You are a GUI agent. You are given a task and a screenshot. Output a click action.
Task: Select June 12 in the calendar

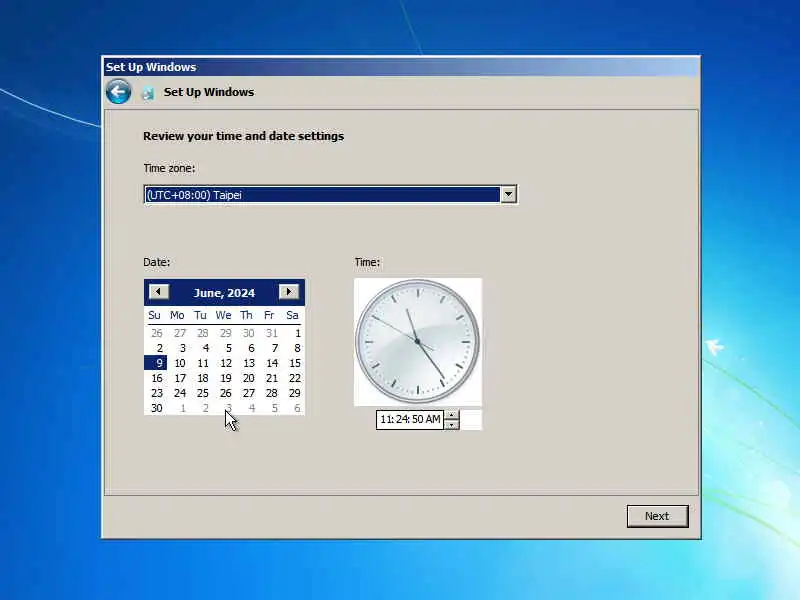226,363
